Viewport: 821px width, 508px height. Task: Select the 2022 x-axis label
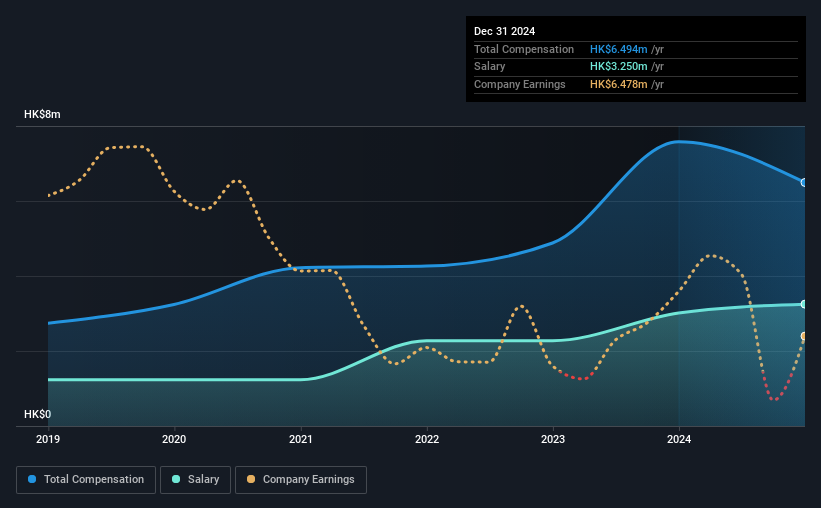427,439
